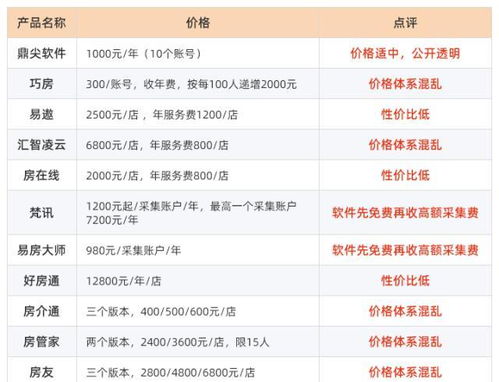The width and height of the screenshot is (499, 382).
Task: Select the 梵讯 product name cell
Action: [x=42, y=213]
